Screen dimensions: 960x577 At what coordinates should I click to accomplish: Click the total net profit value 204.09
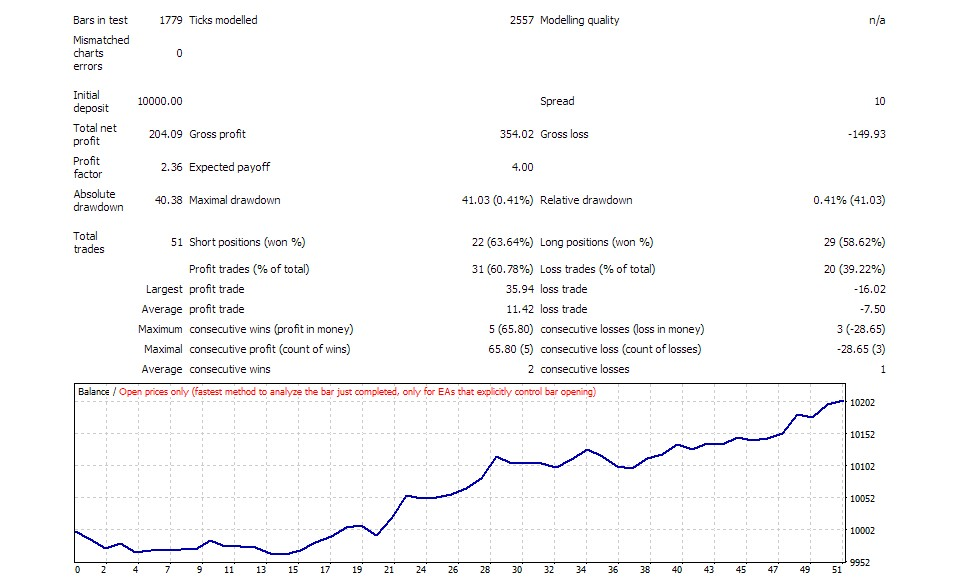click(x=165, y=134)
